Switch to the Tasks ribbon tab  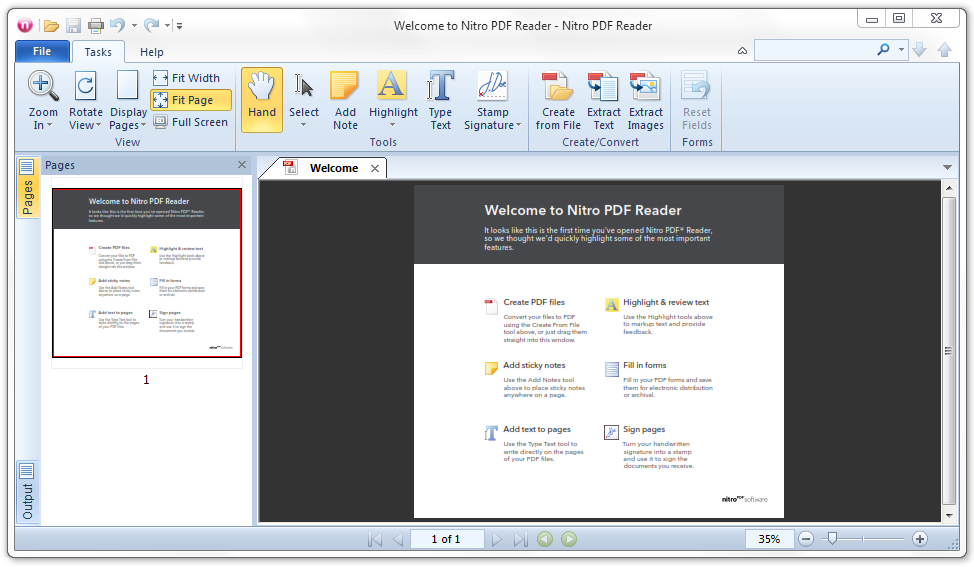tap(98, 52)
